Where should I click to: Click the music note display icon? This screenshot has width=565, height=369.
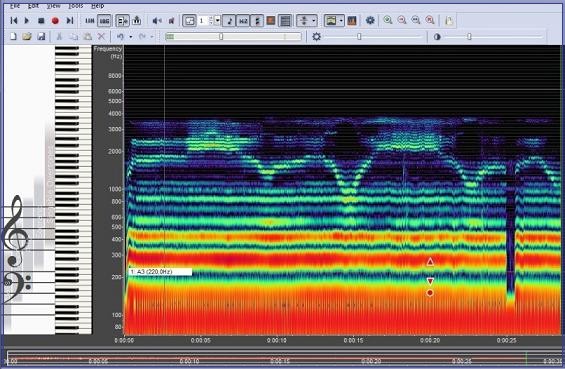pos(229,21)
